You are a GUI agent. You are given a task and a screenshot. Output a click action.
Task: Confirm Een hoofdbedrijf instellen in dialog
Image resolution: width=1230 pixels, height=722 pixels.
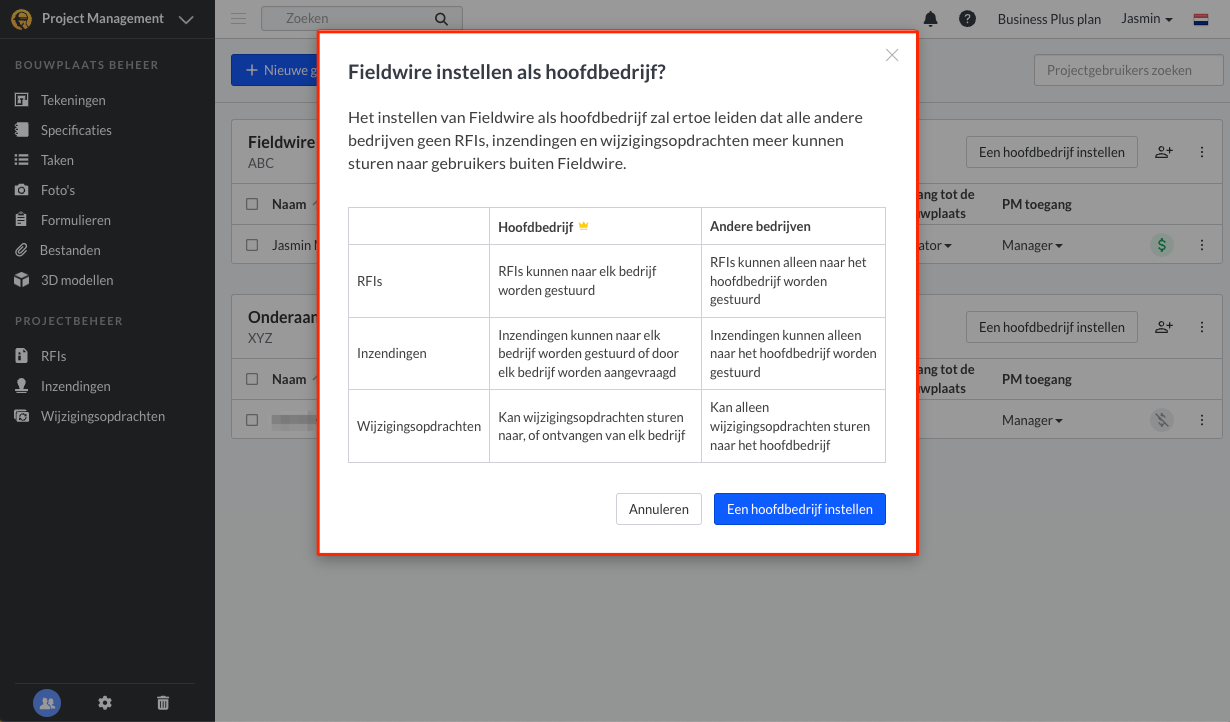tap(800, 509)
